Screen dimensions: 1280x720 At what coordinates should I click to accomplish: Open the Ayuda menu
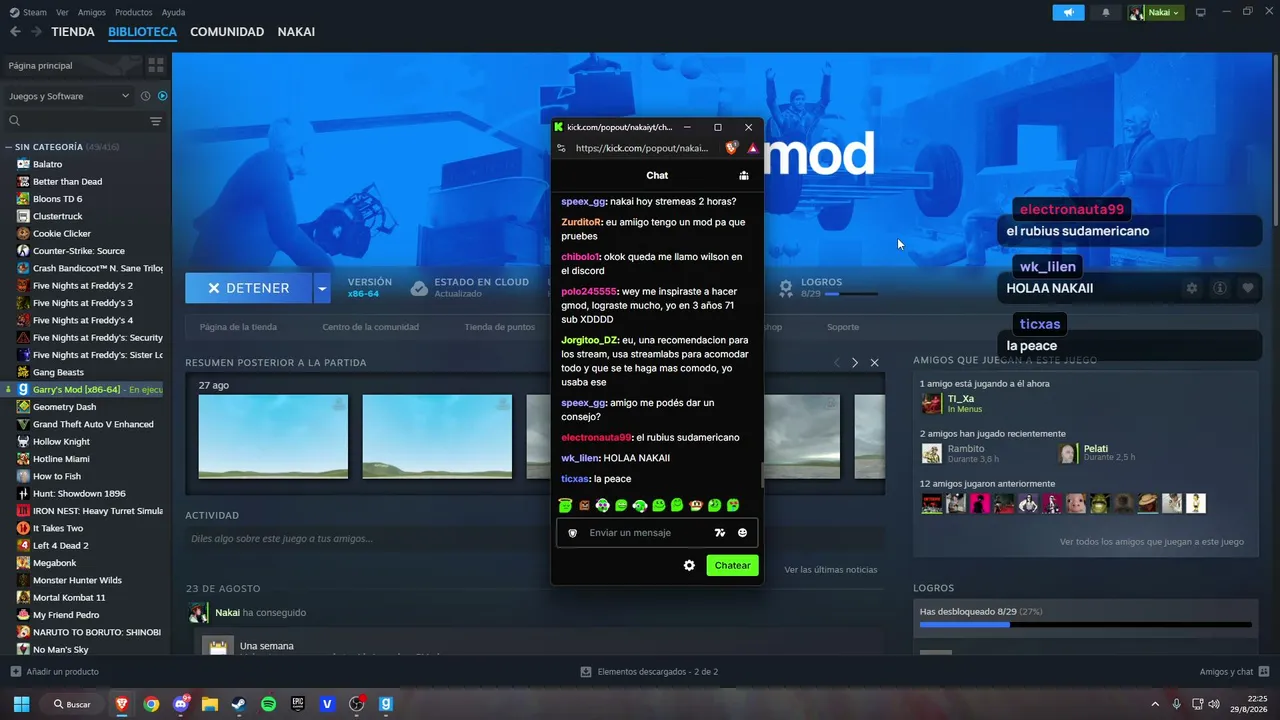coord(173,12)
